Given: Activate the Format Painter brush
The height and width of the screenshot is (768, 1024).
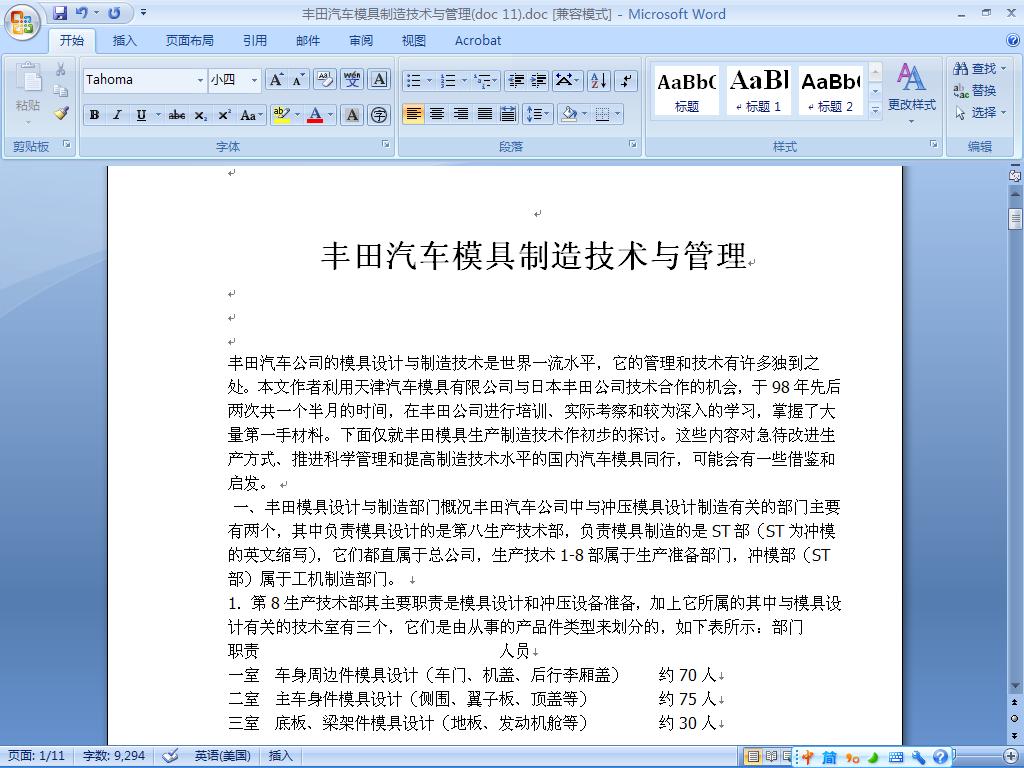Looking at the screenshot, I should [x=61, y=113].
